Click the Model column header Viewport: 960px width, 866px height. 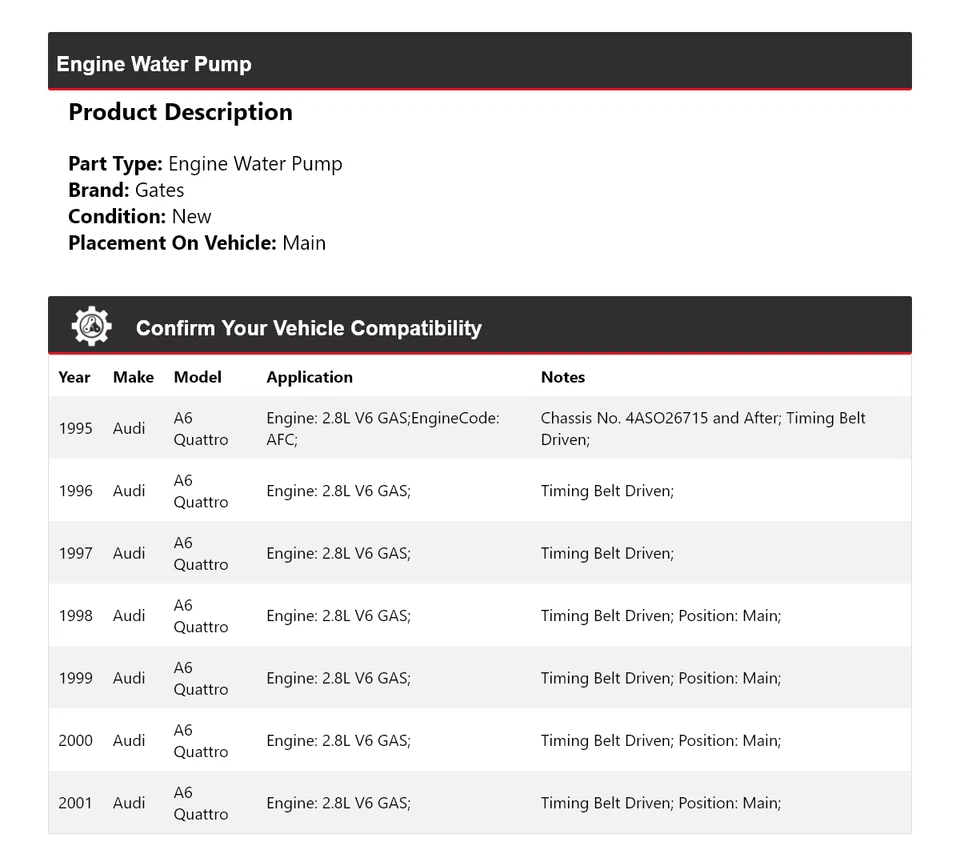pyautogui.click(x=198, y=377)
